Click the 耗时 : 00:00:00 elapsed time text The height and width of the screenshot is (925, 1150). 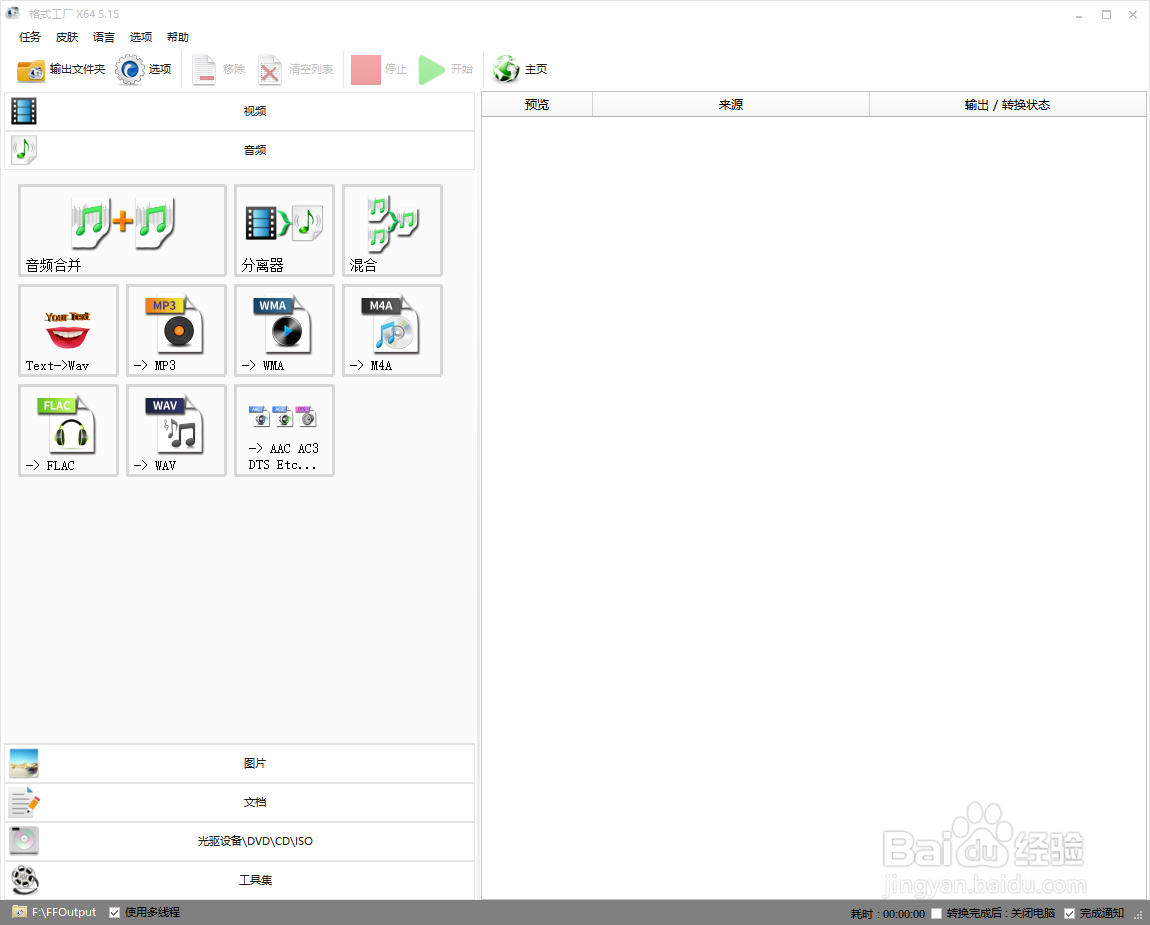(x=887, y=914)
